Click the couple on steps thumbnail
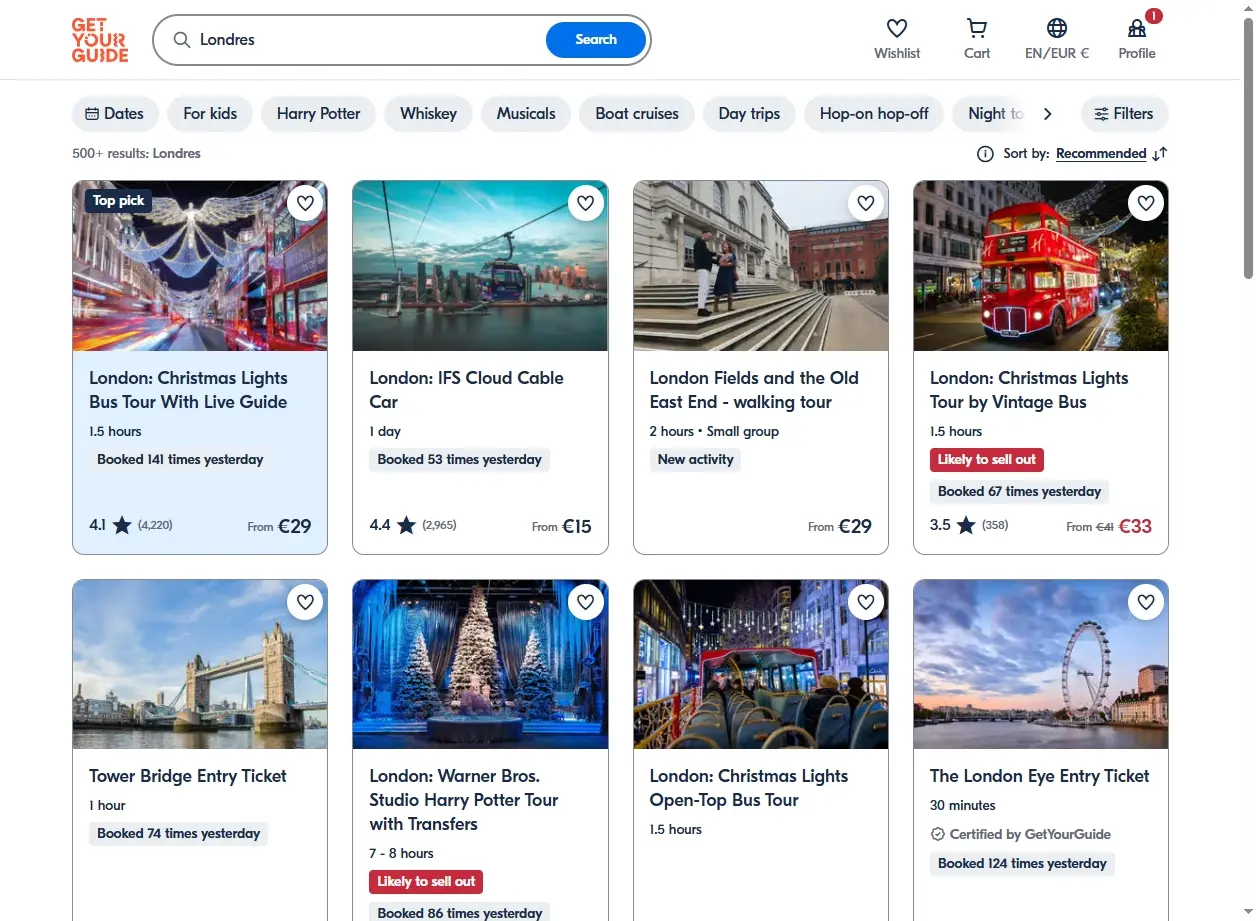The width and height of the screenshot is (1256, 921). pyautogui.click(x=761, y=266)
